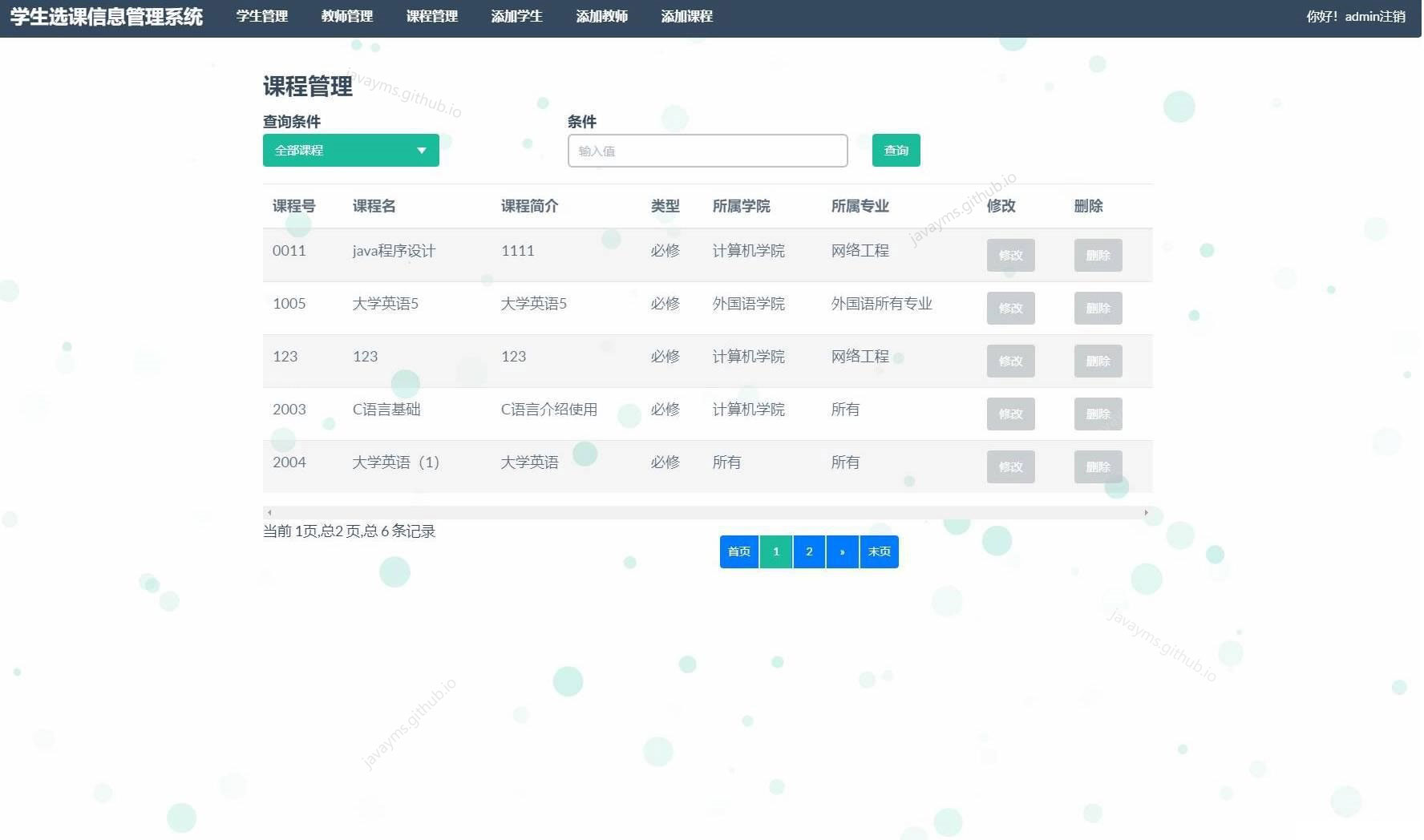Click the dropdown arrow in the query selector
Screen dimensions: 1424x840
click(x=422, y=150)
